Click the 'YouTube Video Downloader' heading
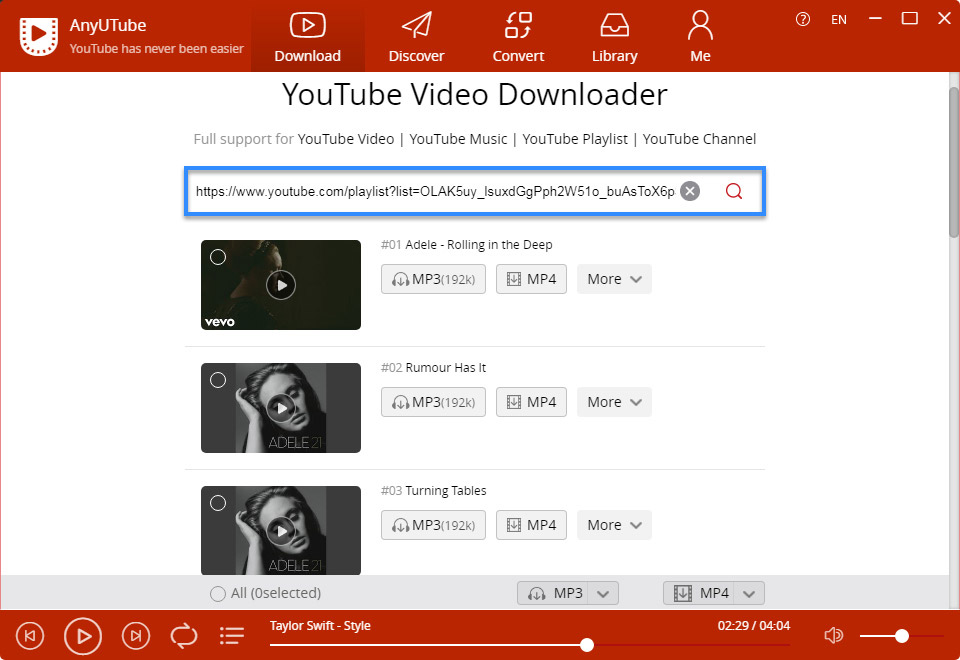Image resolution: width=960 pixels, height=660 pixels. (x=474, y=94)
